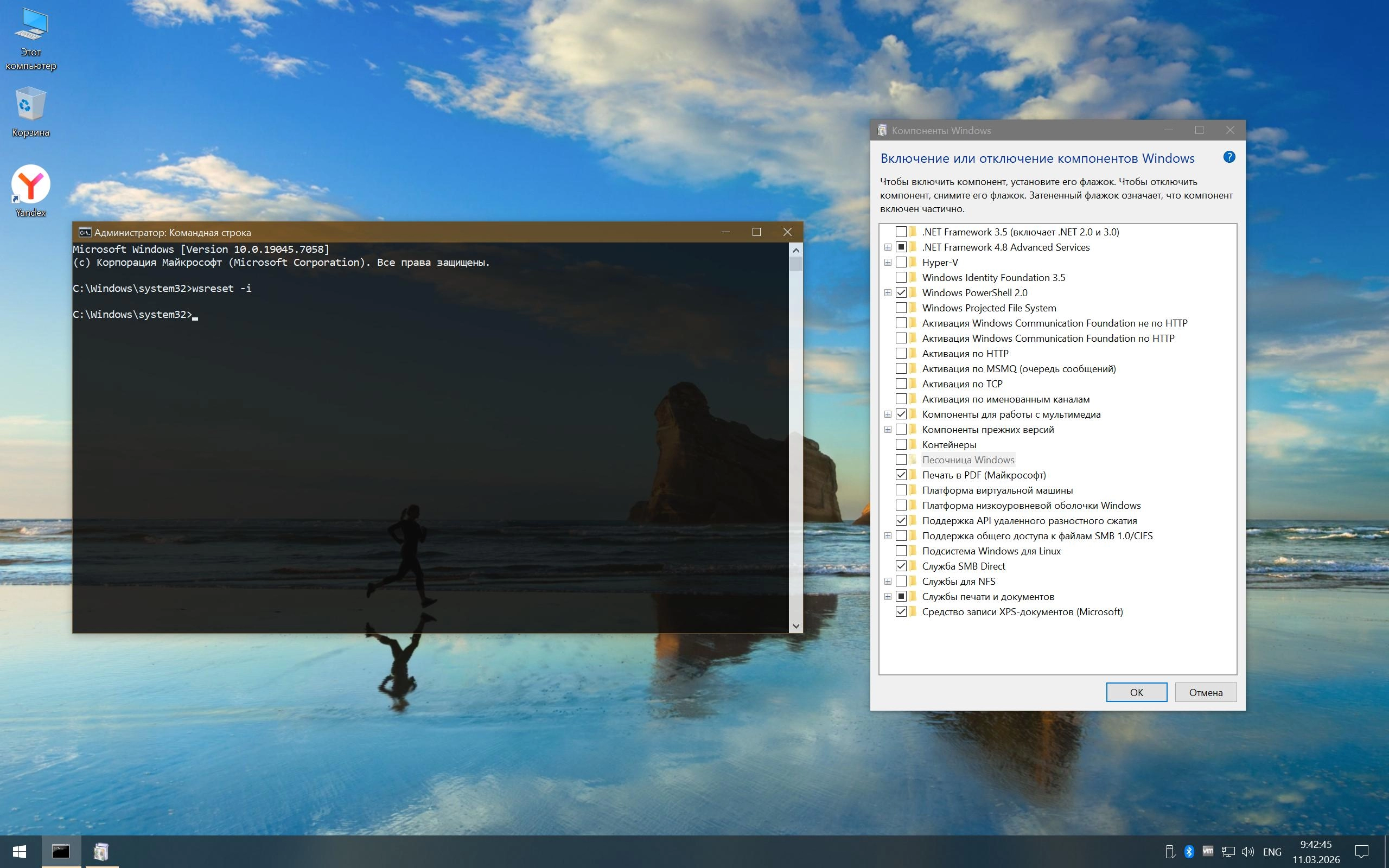Expand the .NET Framework 4.8 Advanced Services node
This screenshot has width=1389, height=868.
(x=888, y=247)
